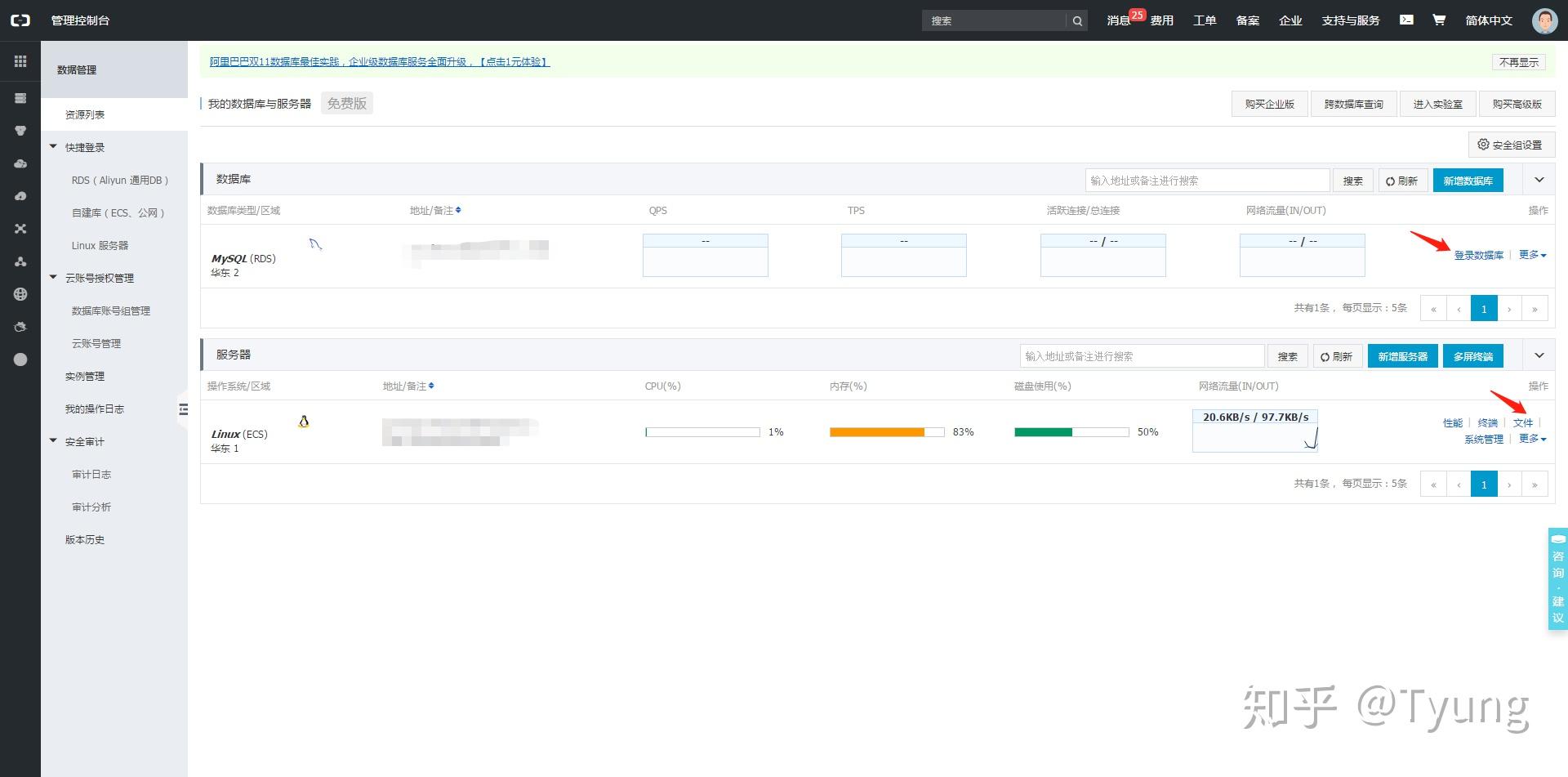Screen dimensions: 1568x777
Task: Open the 更多 dropdown in the Linux row
Action: [1532, 439]
